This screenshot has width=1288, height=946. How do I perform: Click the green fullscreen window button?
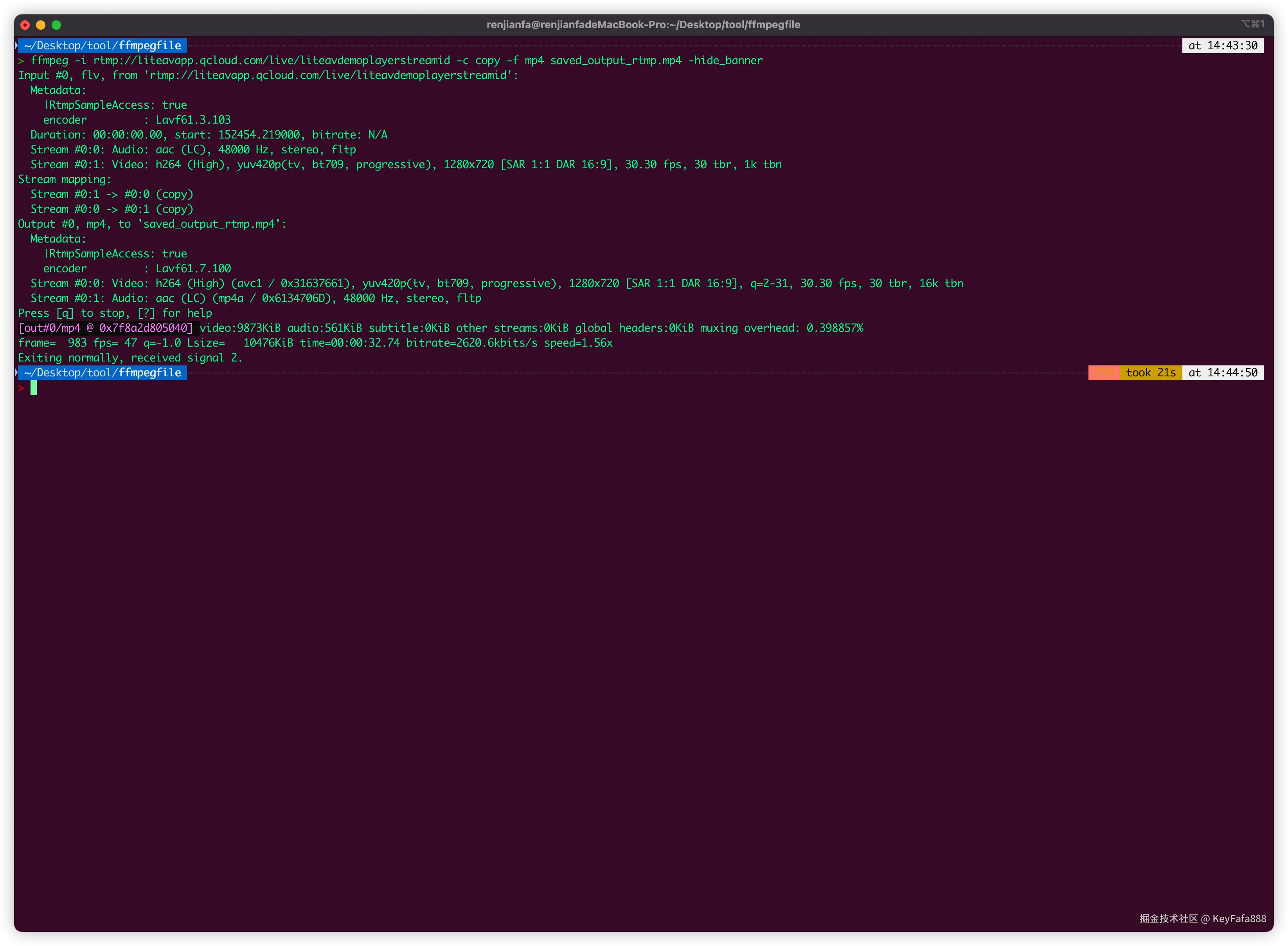tap(56, 25)
